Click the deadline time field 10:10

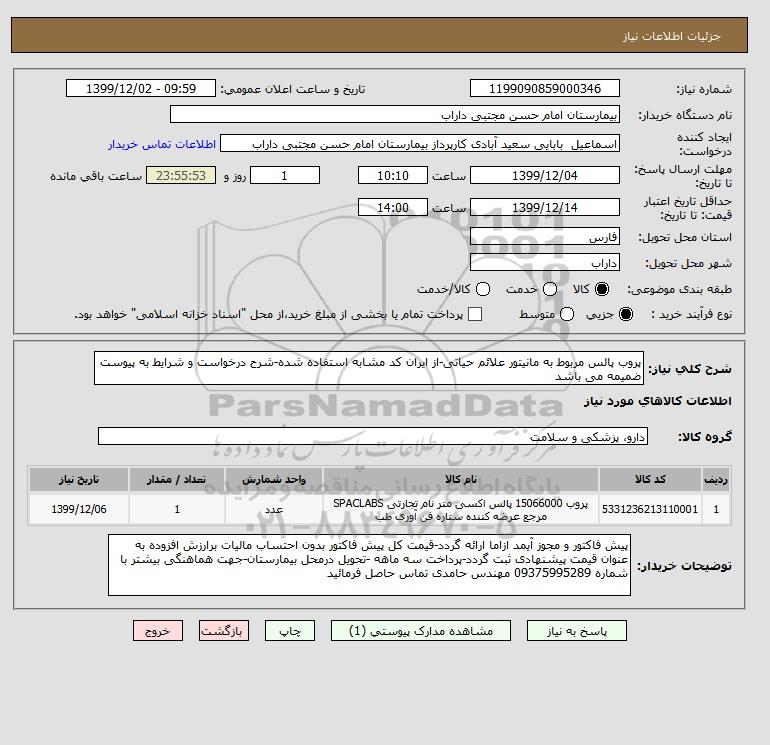pos(393,175)
